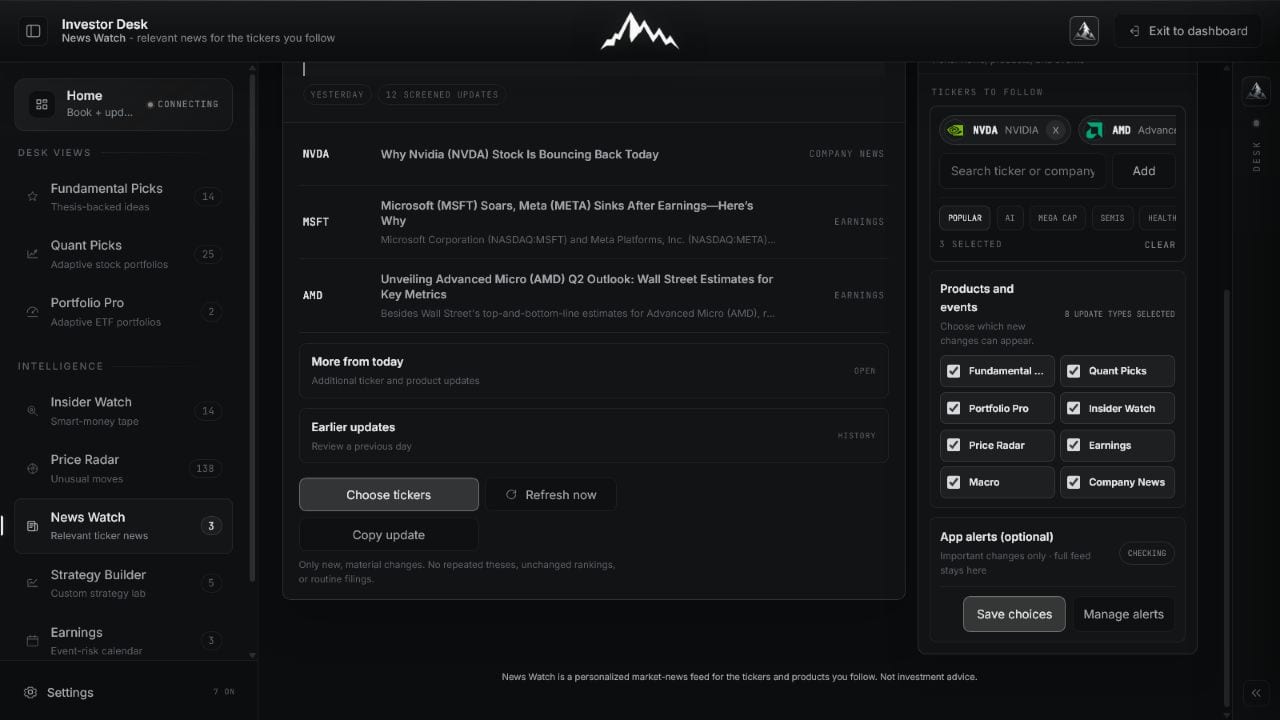Toggle the sidebar panel icon
The image size is (1280, 720).
click(33, 31)
